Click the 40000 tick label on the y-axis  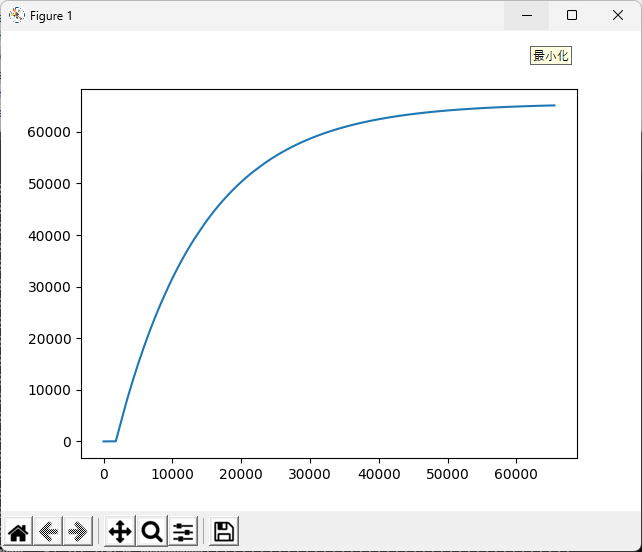(x=49, y=235)
